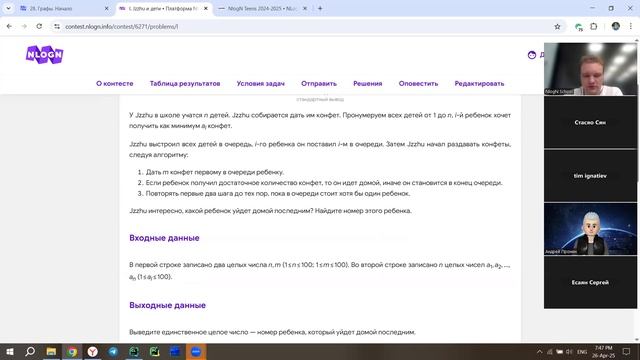Screen dimensions: 640x360
Task: Switch to the '28. Графы. Начало' tab
Action: point(64,8)
